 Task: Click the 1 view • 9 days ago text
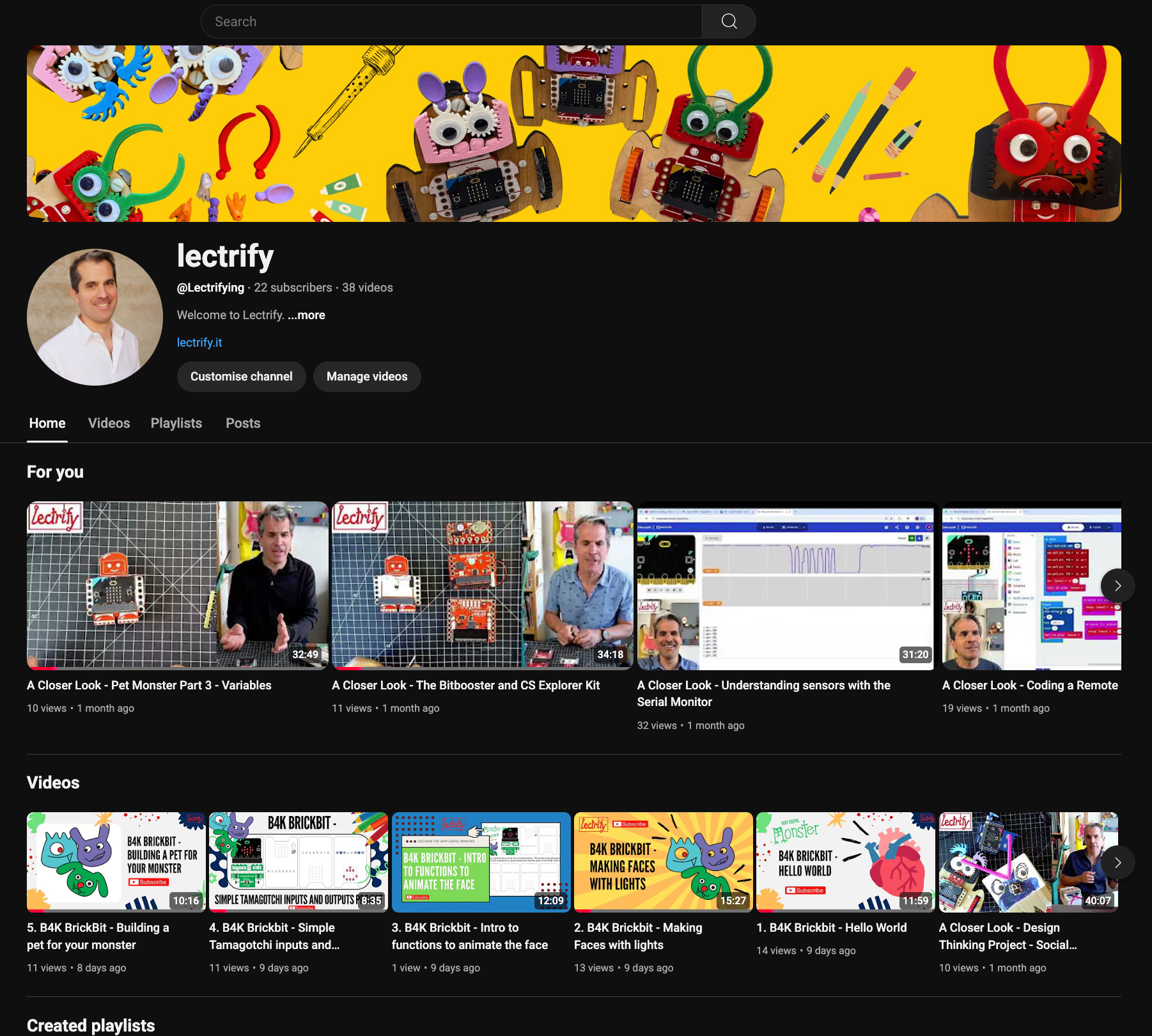tap(435, 968)
